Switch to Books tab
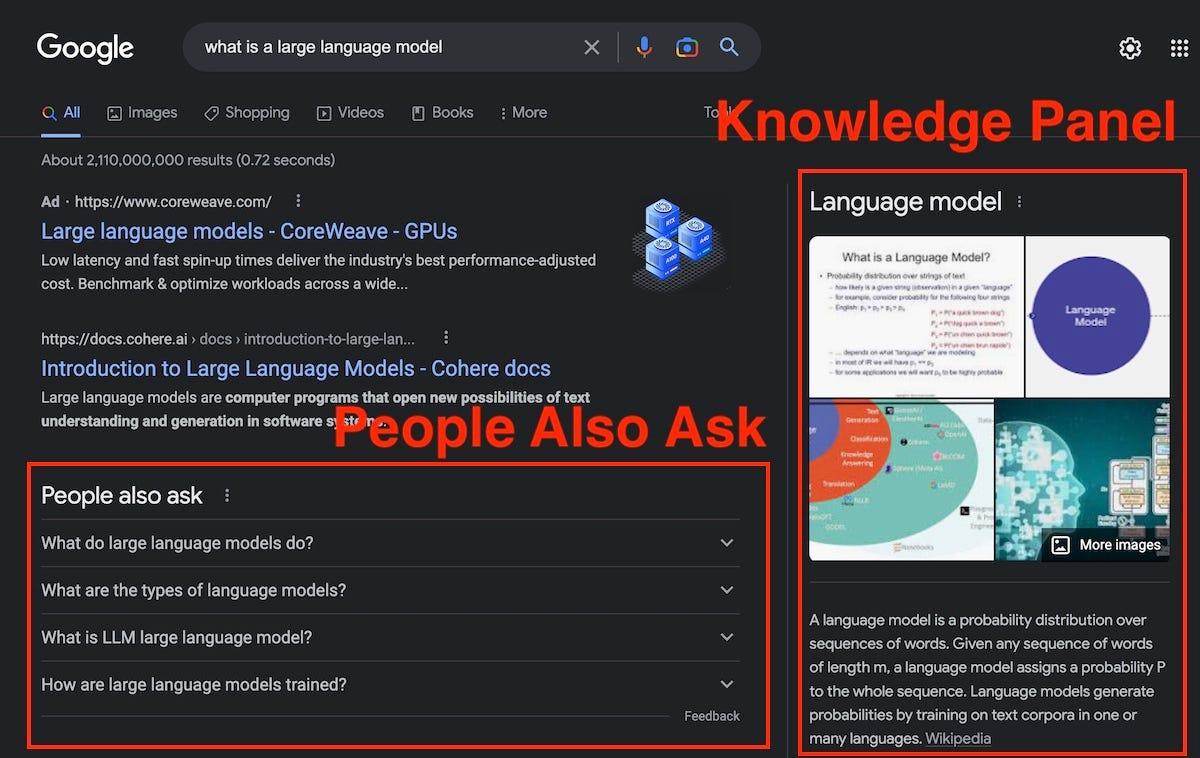Viewport: 1200px width, 758px height. 442,113
